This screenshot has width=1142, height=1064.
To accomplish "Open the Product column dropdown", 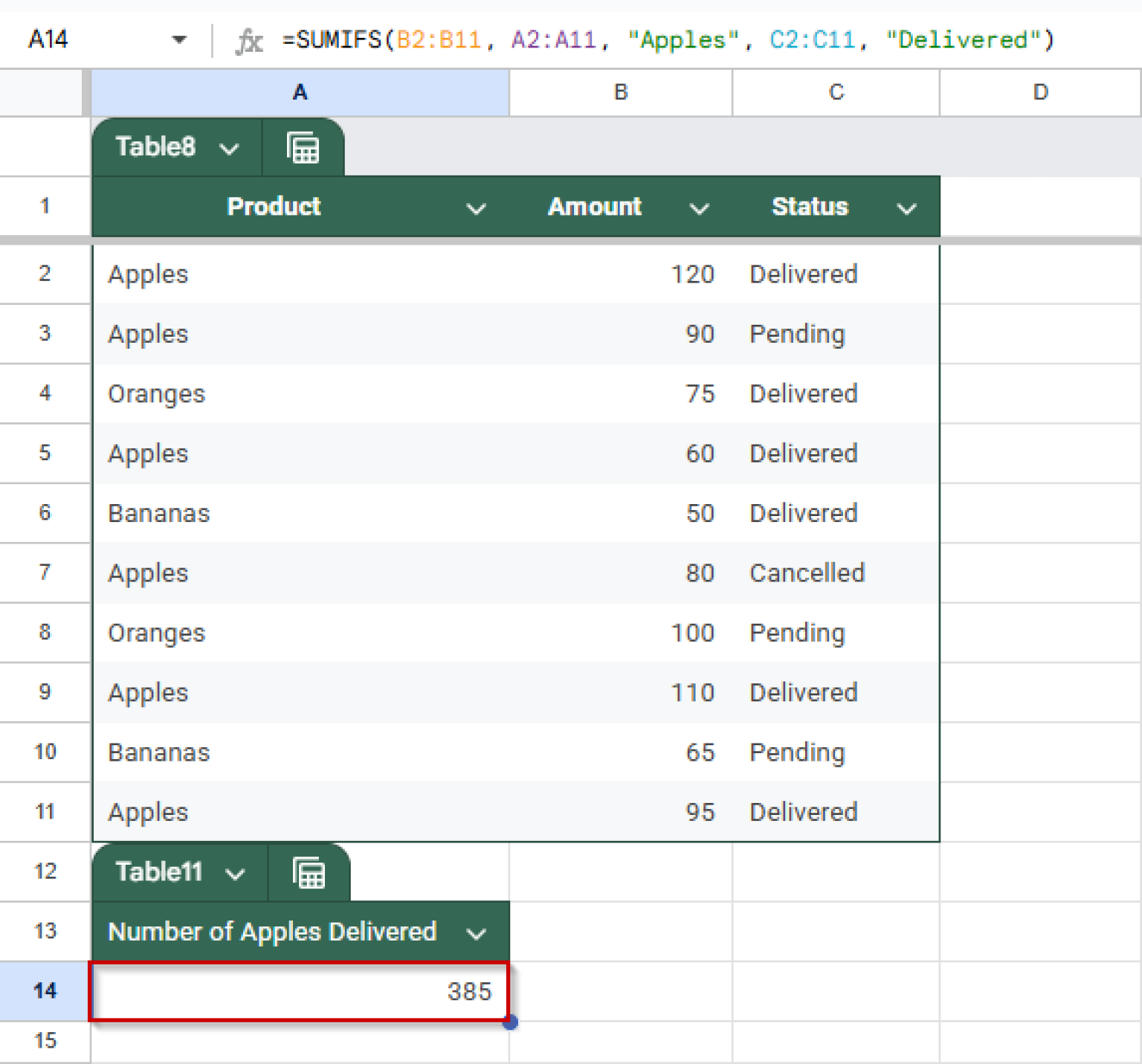I will [477, 207].
